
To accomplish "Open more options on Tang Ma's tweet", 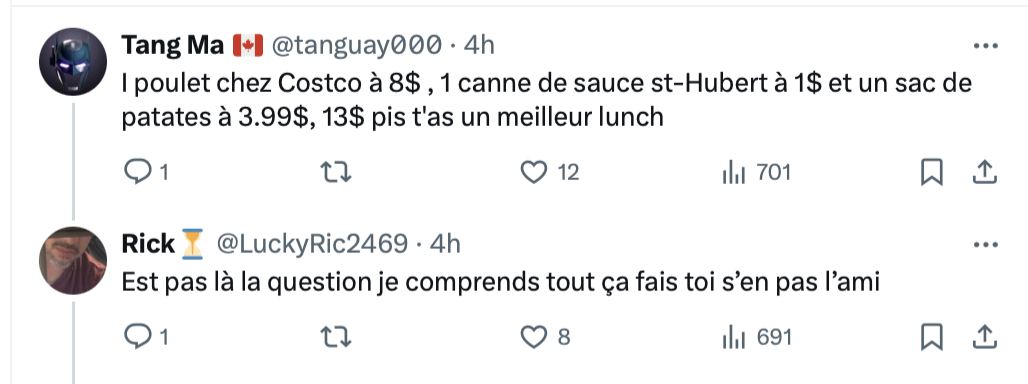I will pyautogui.click(x=985, y=46).
